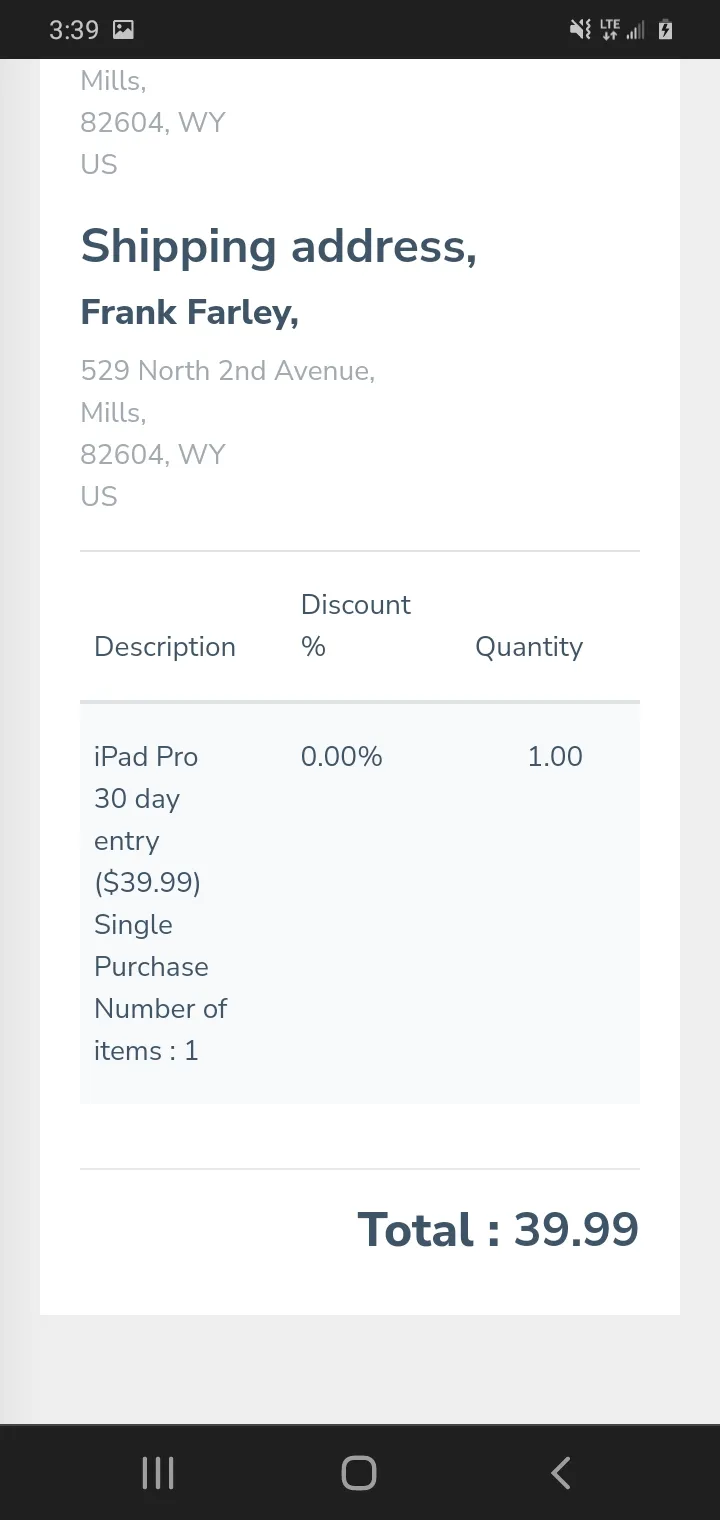
Task: Tap the name Frank Farley
Action: tap(190, 312)
